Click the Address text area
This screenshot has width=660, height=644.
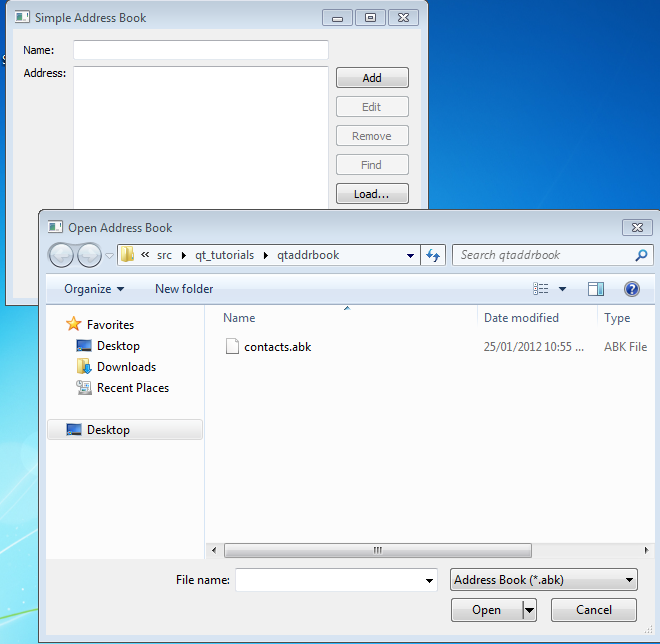click(201, 137)
